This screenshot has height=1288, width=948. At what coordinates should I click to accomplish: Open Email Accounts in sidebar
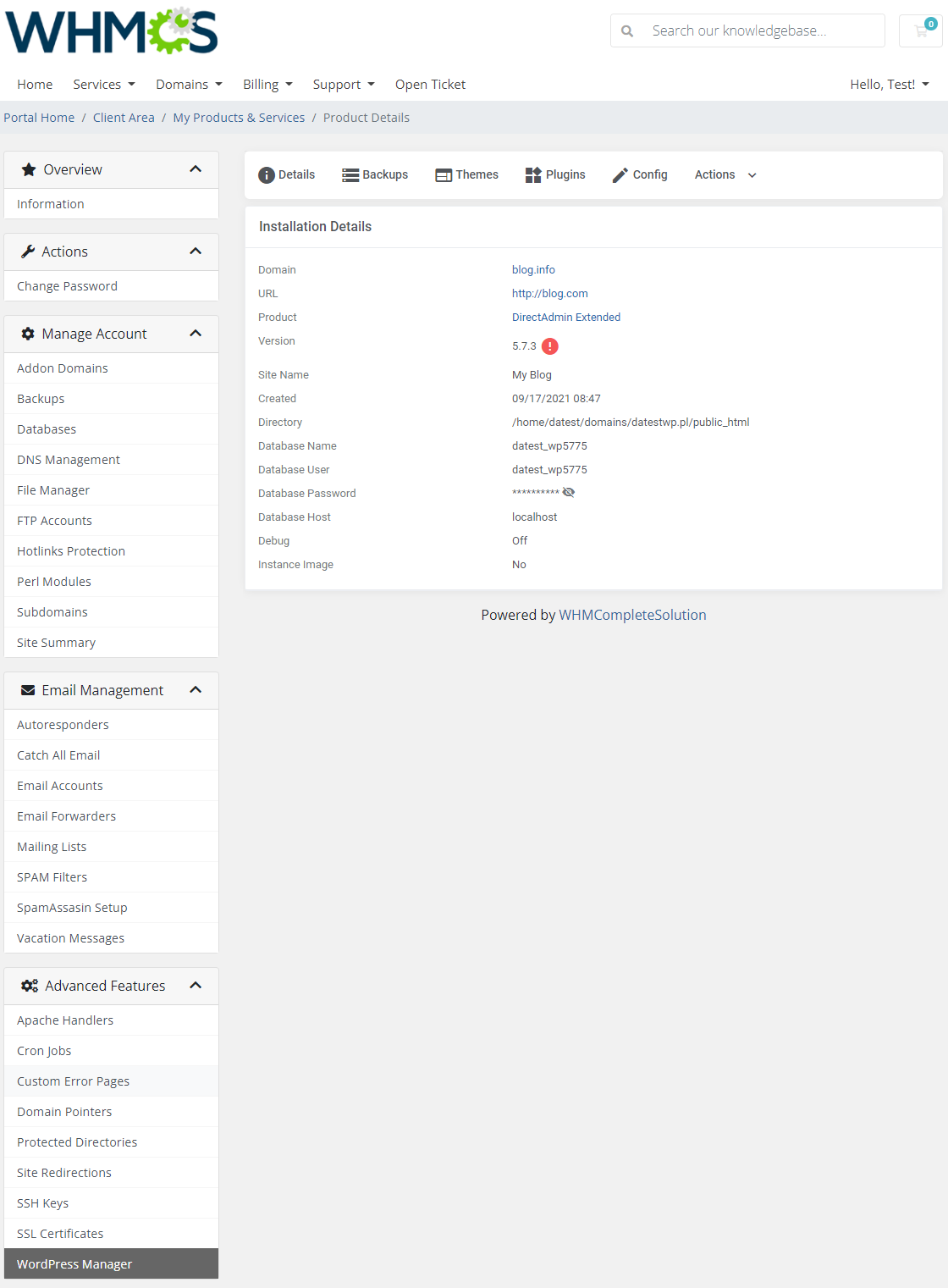tap(112, 786)
